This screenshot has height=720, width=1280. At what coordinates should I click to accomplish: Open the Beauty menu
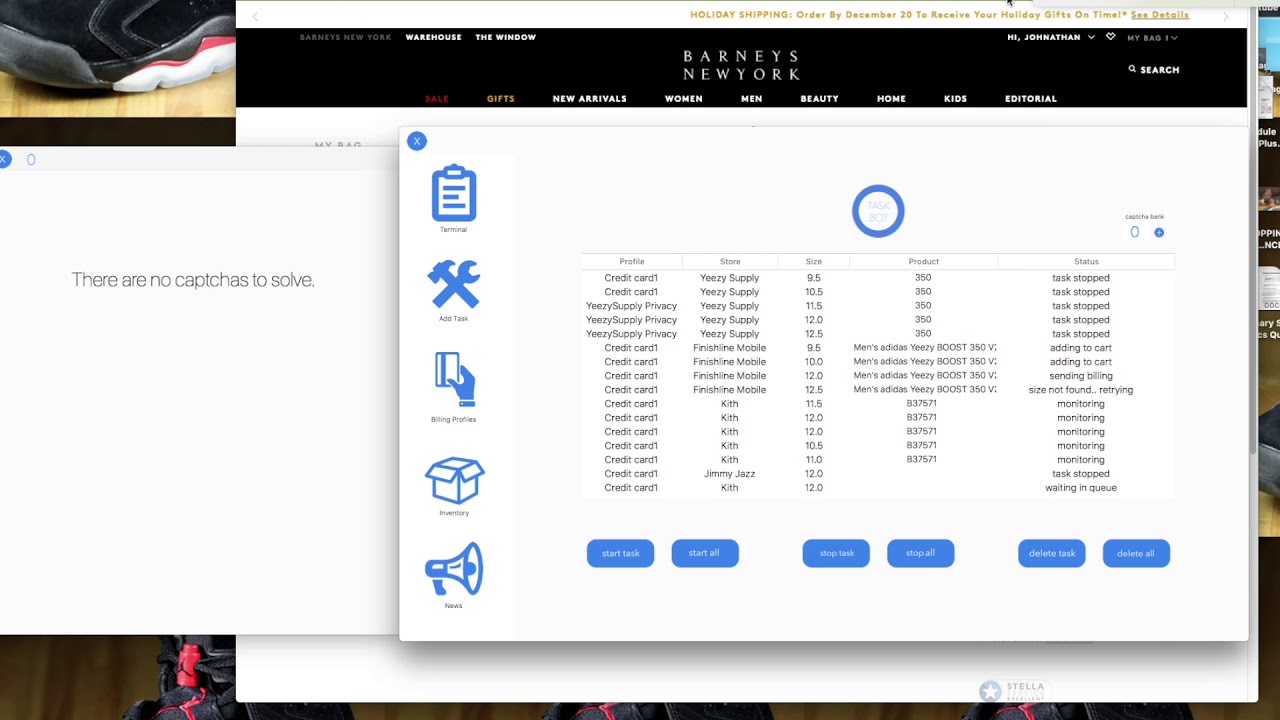click(819, 99)
